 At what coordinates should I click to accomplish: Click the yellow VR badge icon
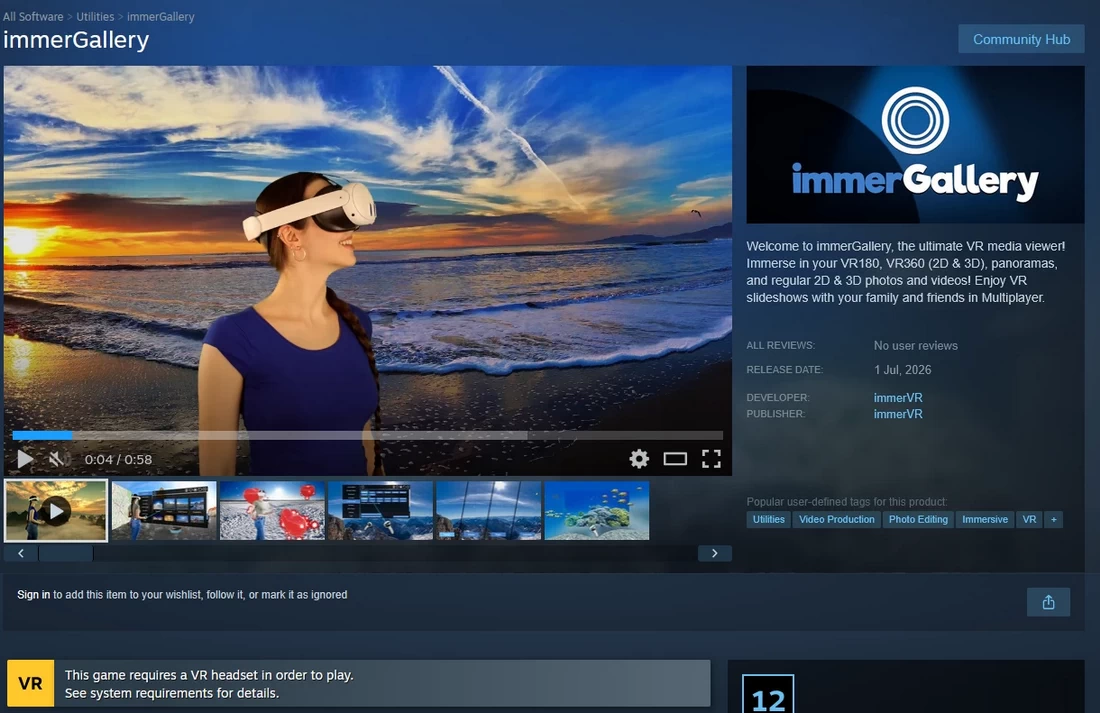(x=30, y=683)
